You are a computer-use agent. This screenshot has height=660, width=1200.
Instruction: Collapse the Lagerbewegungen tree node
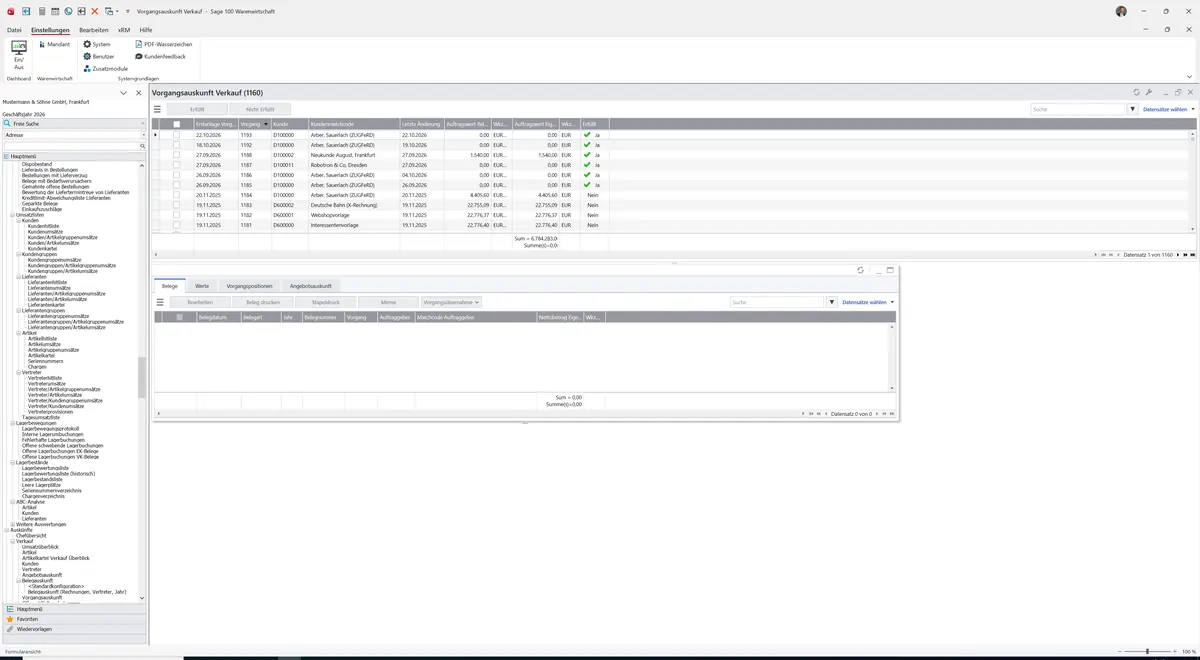pos(13,423)
